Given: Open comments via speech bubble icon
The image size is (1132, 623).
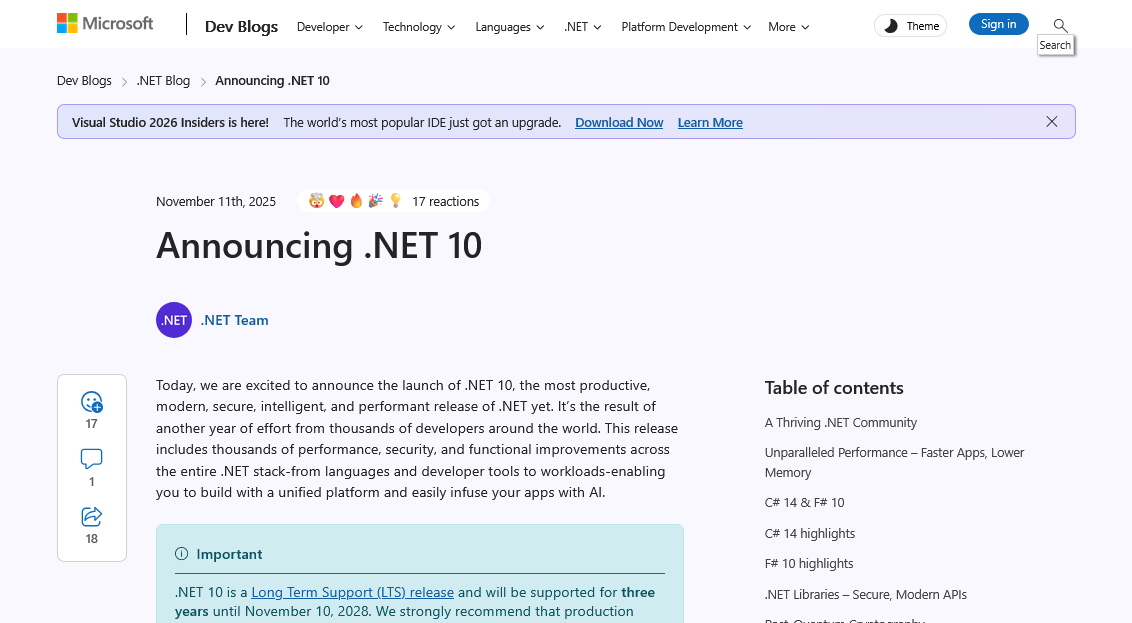Looking at the screenshot, I should point(92,459).
